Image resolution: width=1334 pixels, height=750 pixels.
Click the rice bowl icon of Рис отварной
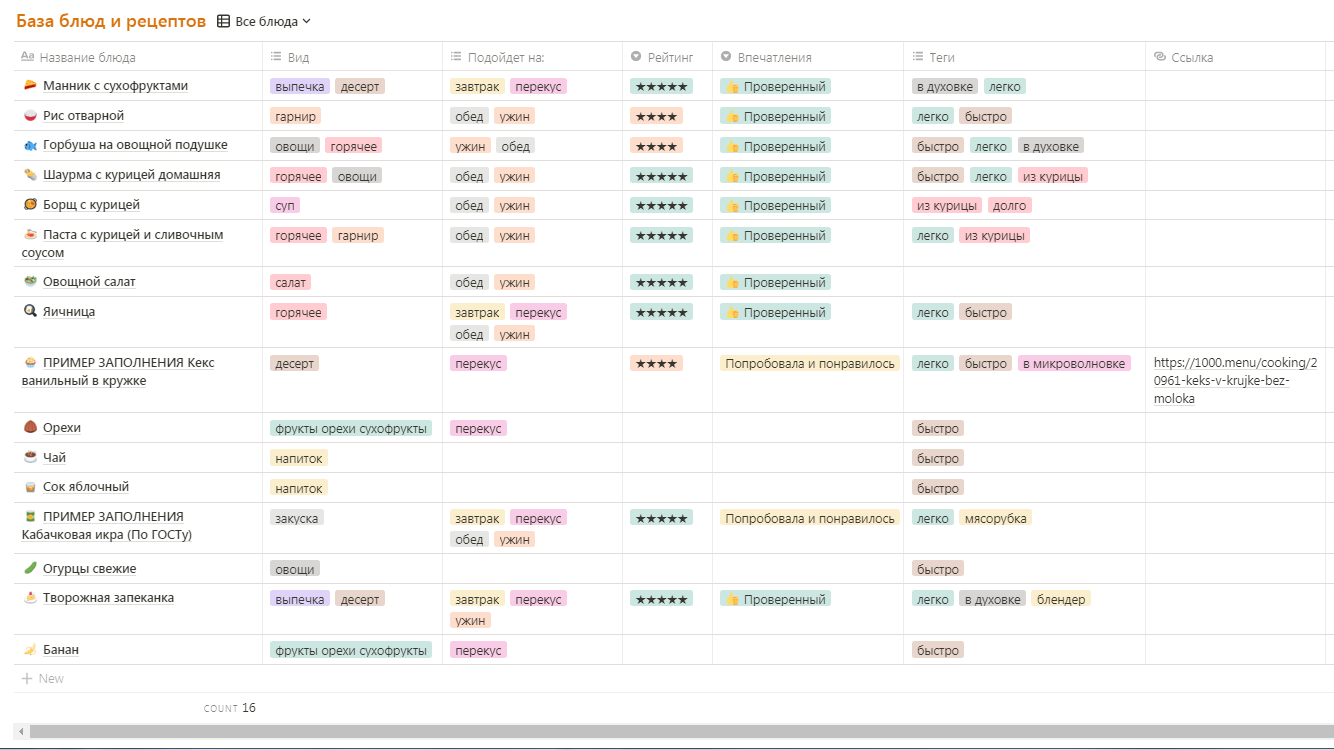point(30,116)
